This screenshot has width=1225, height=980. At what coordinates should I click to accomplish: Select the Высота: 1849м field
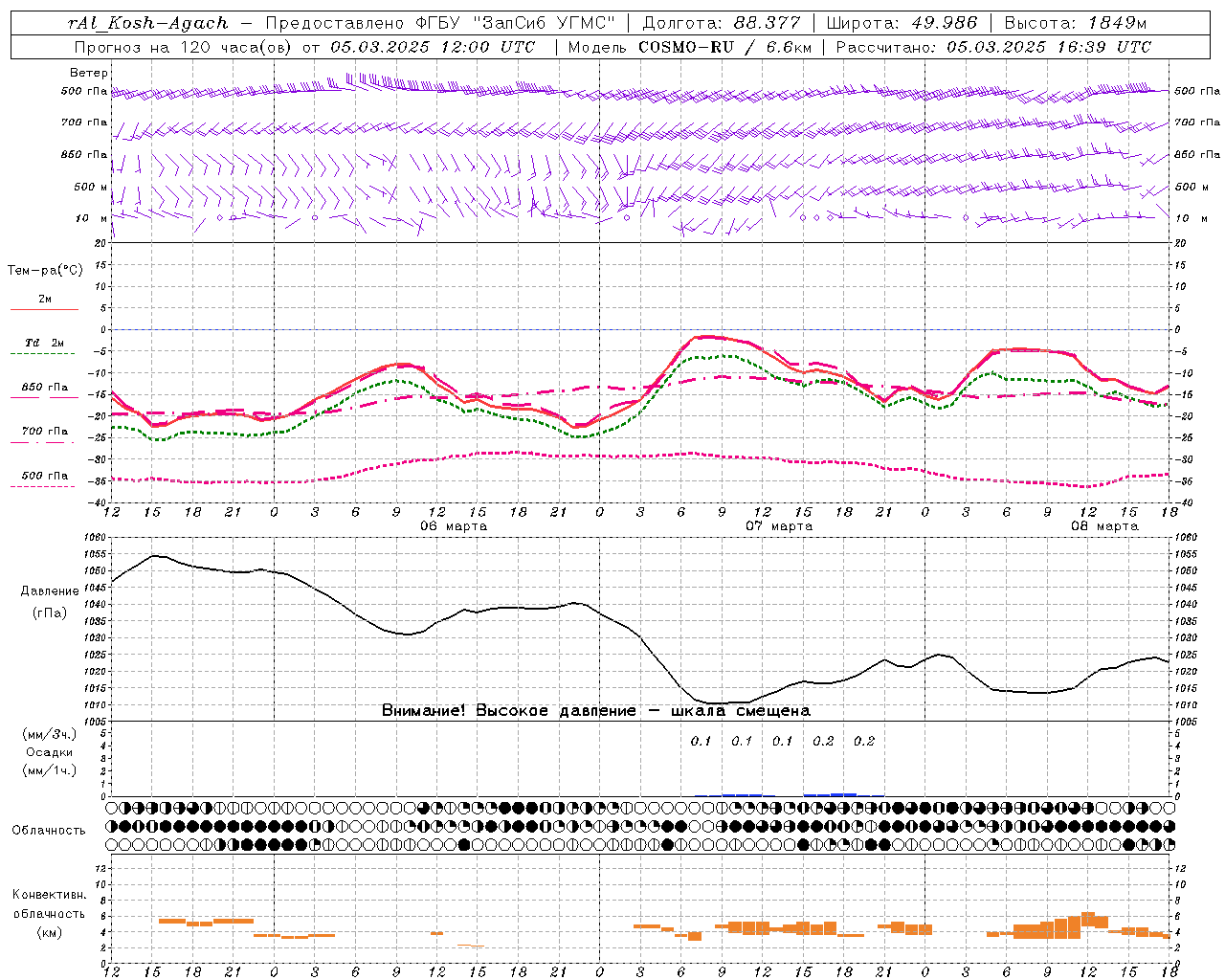point(1075,23)
